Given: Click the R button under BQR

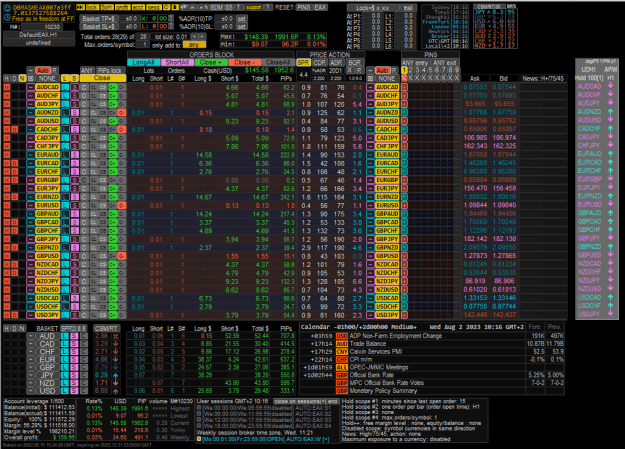Looking at the screenshot, I should point(359,70).
